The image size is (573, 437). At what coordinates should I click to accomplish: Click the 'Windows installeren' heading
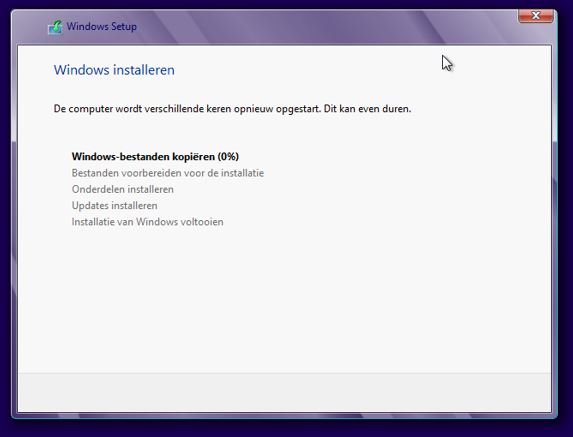coord(114,70)
